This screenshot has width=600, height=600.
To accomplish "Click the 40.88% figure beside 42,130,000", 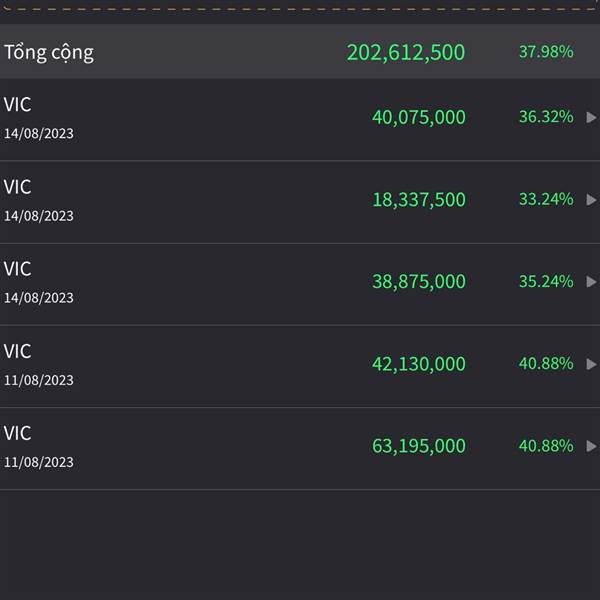I will pyautogui.click(x=546, y=364).
